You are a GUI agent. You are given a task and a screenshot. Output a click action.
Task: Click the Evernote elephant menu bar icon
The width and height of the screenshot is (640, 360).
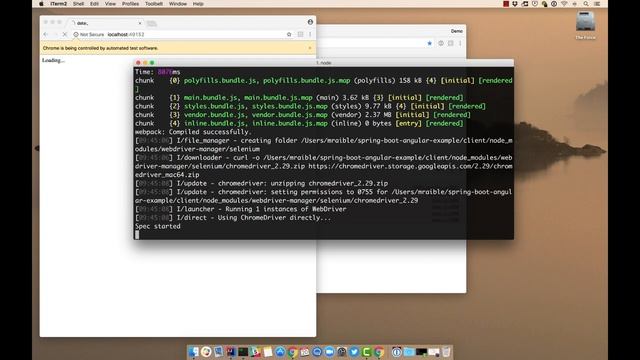tap(544, 4)
